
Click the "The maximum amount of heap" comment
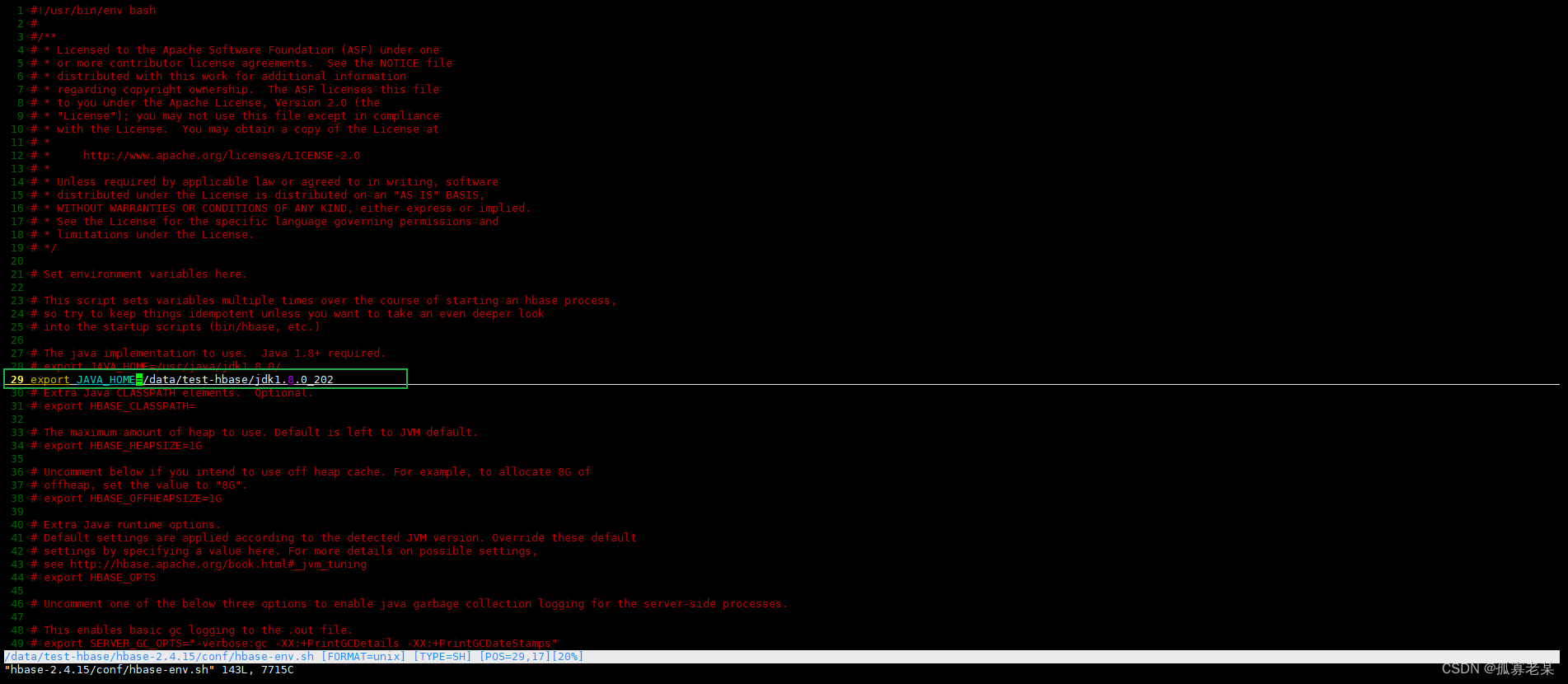[x=255, y=432]
